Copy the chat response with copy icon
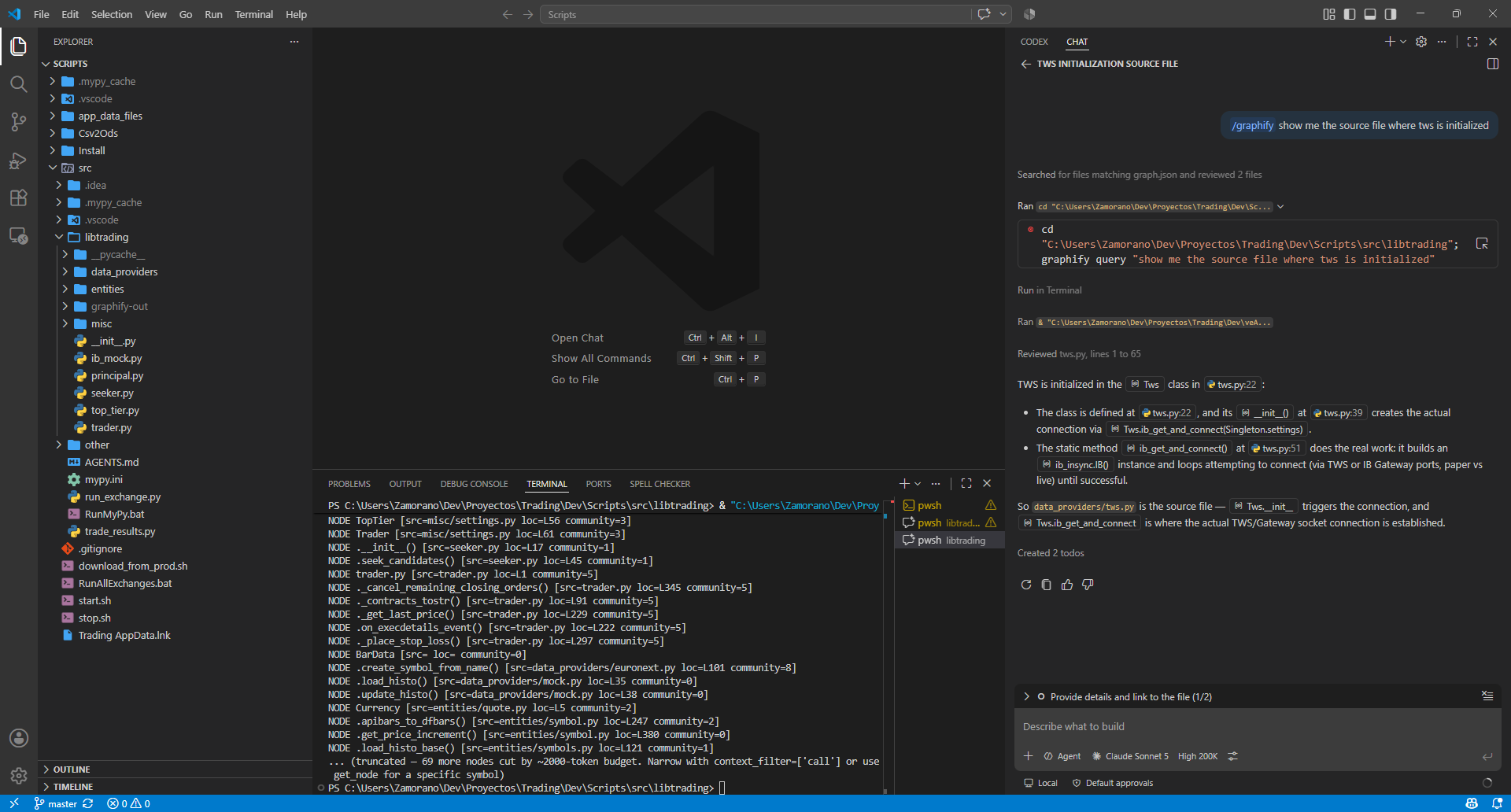 point(1047,585)
